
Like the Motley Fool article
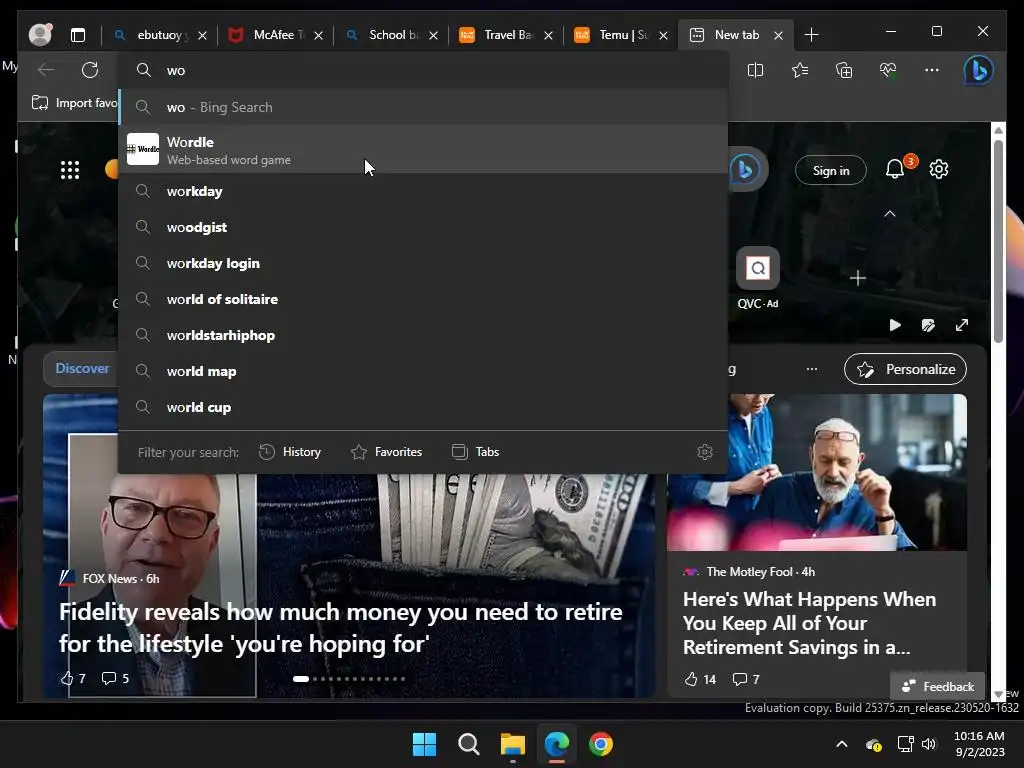700,679
